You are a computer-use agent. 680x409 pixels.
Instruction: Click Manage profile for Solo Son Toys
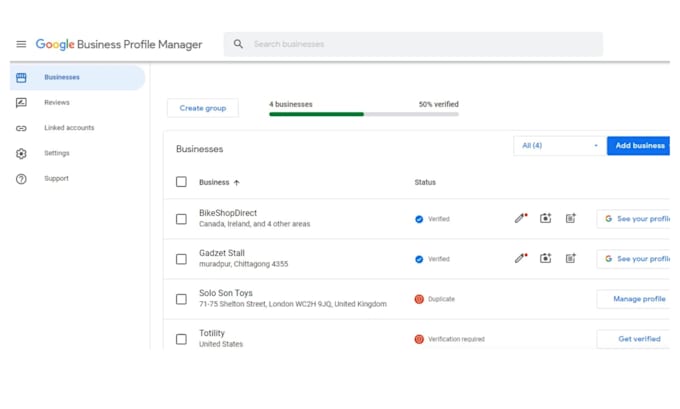pos(634,299)
